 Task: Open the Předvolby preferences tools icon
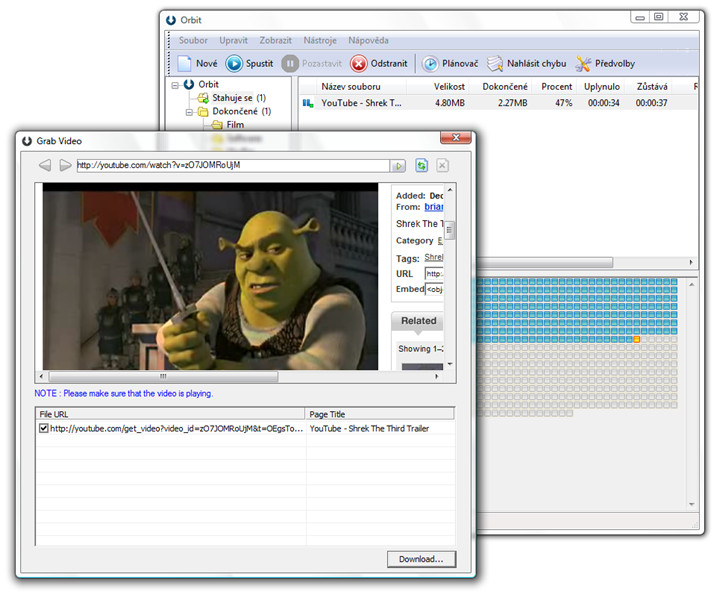pyautogui.click(x=583, y=63)
